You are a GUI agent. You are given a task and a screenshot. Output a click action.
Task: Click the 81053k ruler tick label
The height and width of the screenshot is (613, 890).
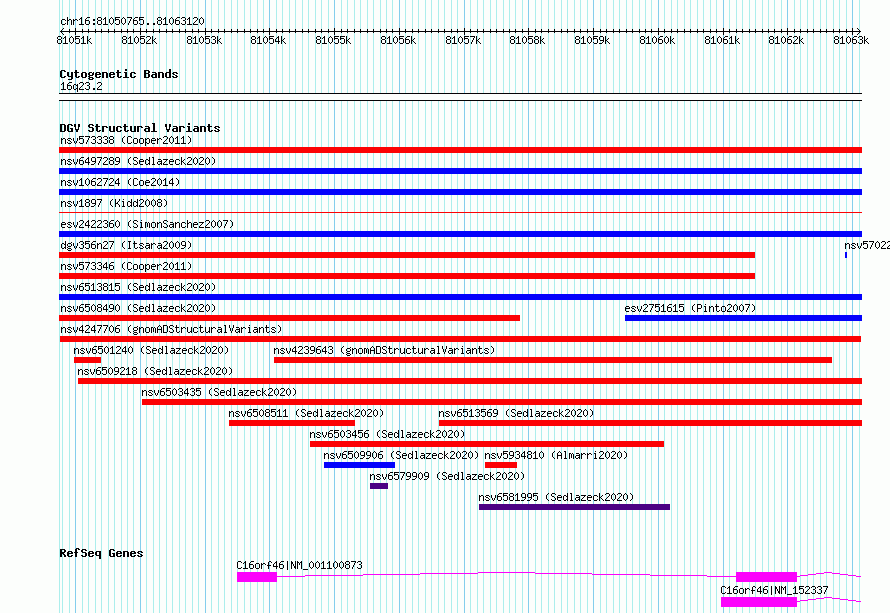click(204, 40)
